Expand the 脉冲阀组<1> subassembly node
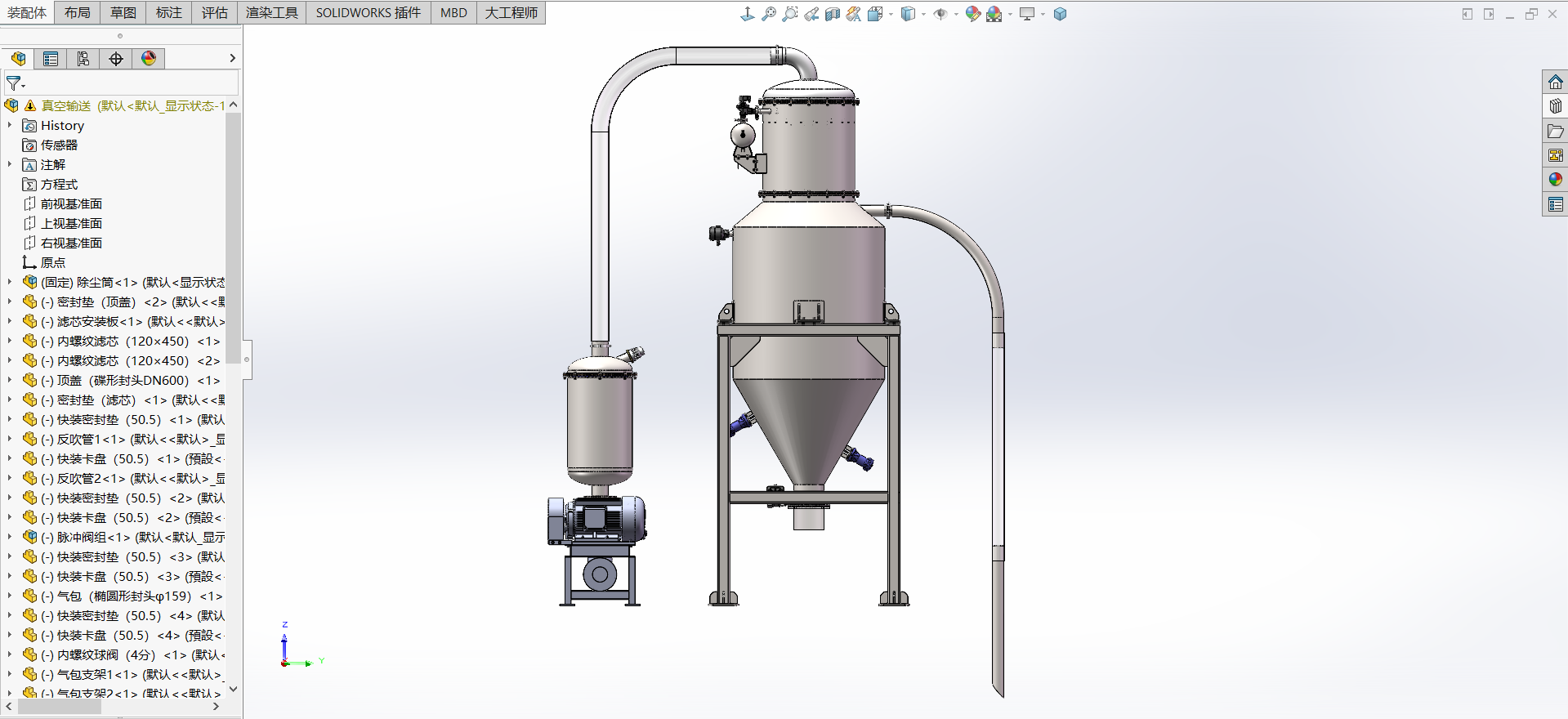The image size is (1568, 719). tap(10, 537)
